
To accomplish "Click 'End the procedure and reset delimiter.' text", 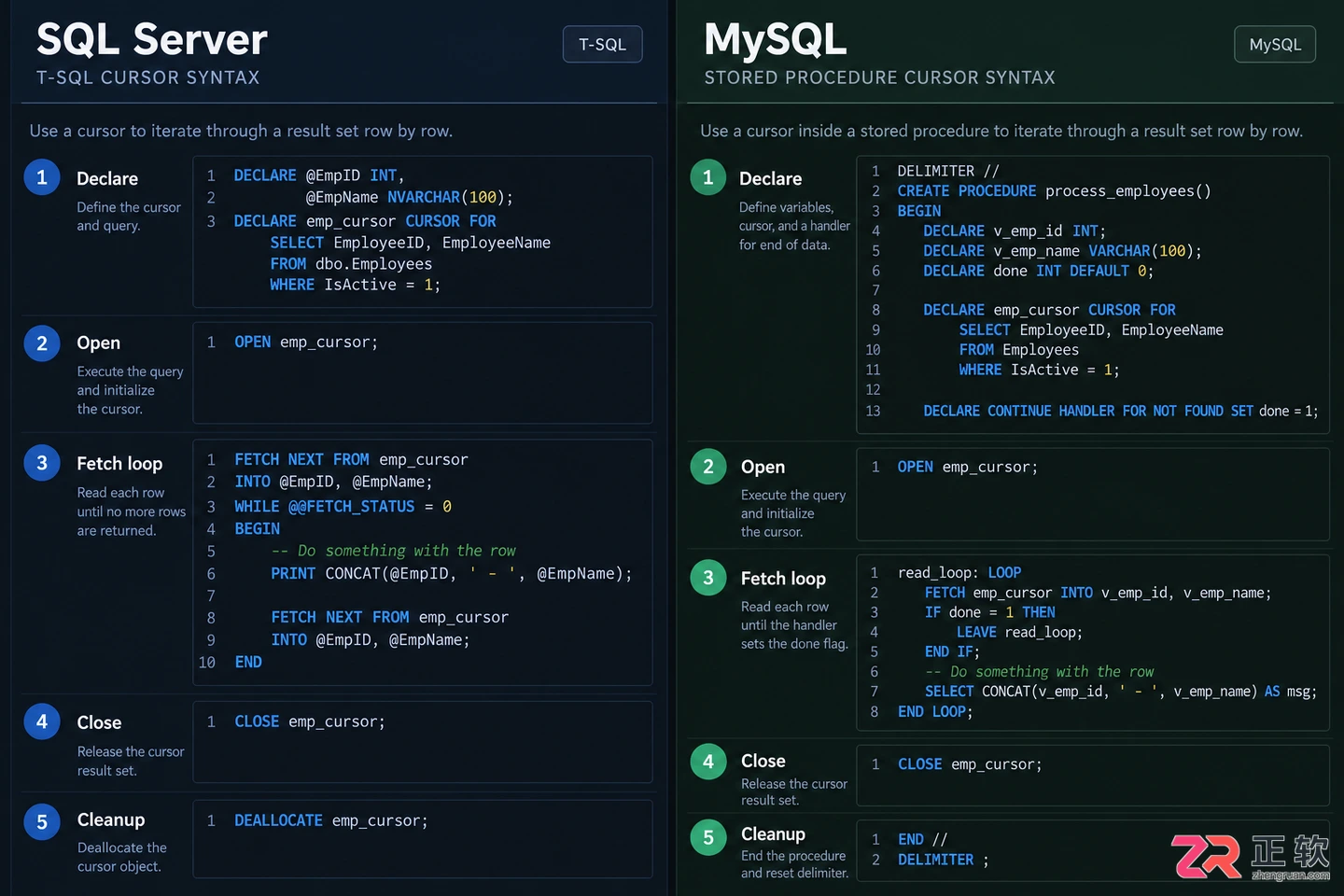I will coord(795,864).
